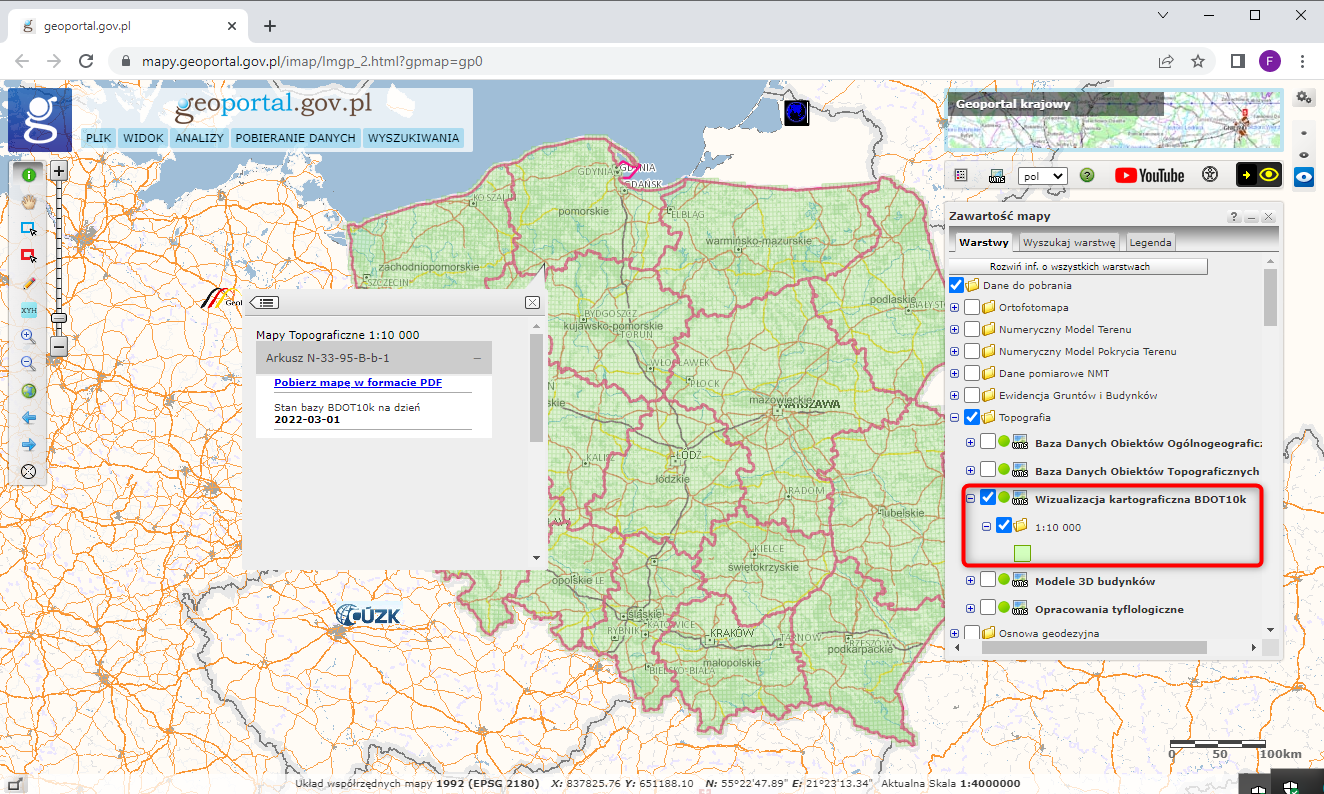
Task: Select the pencil drawing tool
Action: [29, 283]
